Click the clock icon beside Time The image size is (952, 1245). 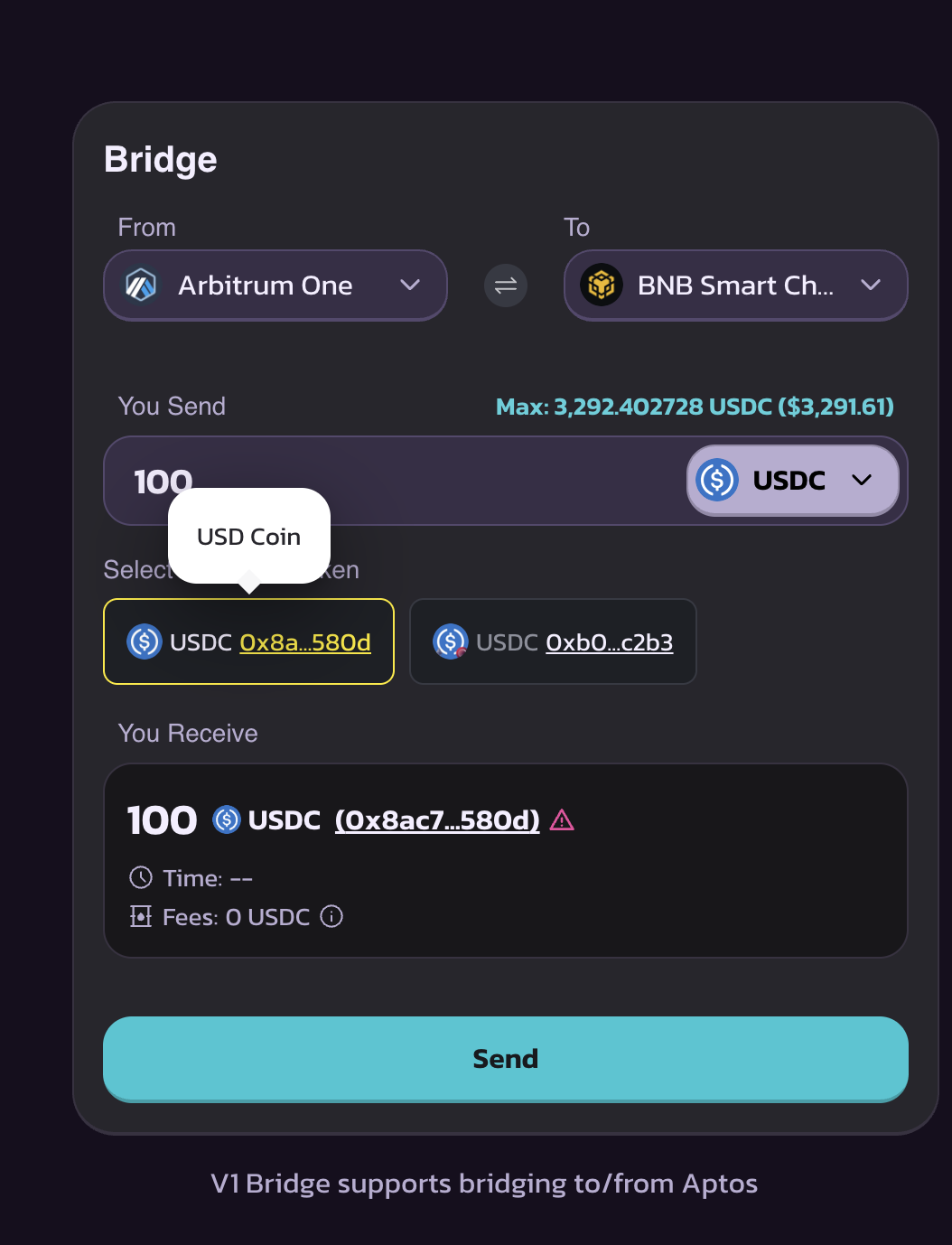pos(141,877)
